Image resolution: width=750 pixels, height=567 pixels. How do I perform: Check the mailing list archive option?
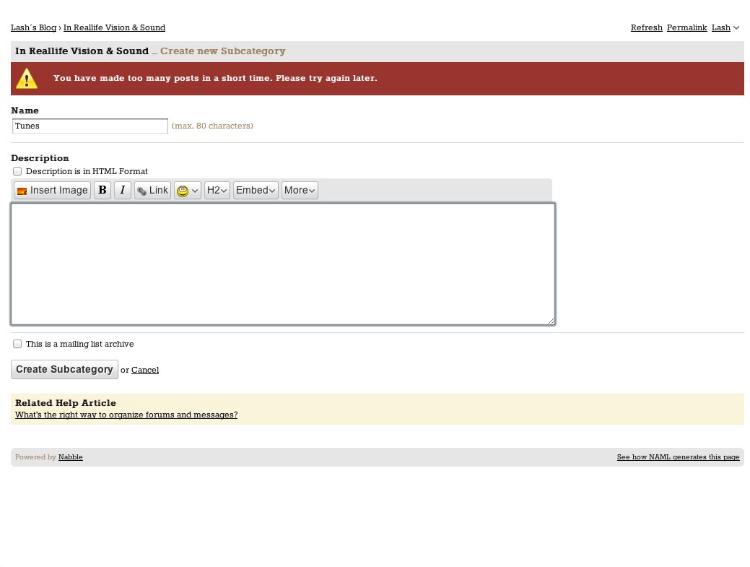pos(17,343)
